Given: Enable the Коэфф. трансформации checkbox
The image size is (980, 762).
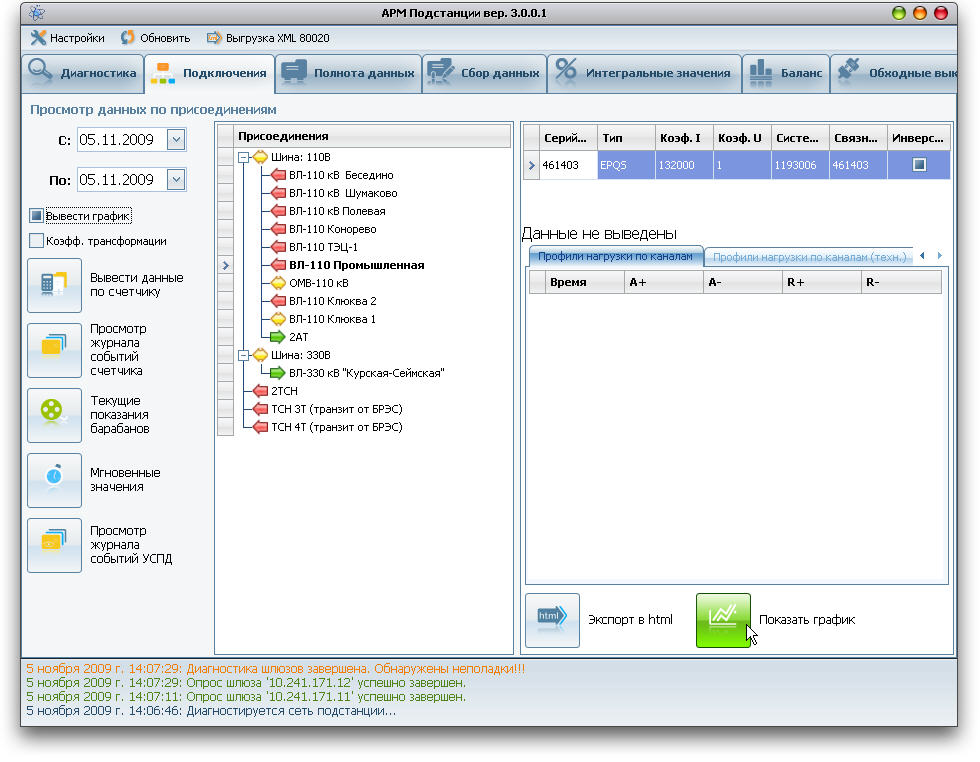Looking at the screenshot, I should (36, 241).
